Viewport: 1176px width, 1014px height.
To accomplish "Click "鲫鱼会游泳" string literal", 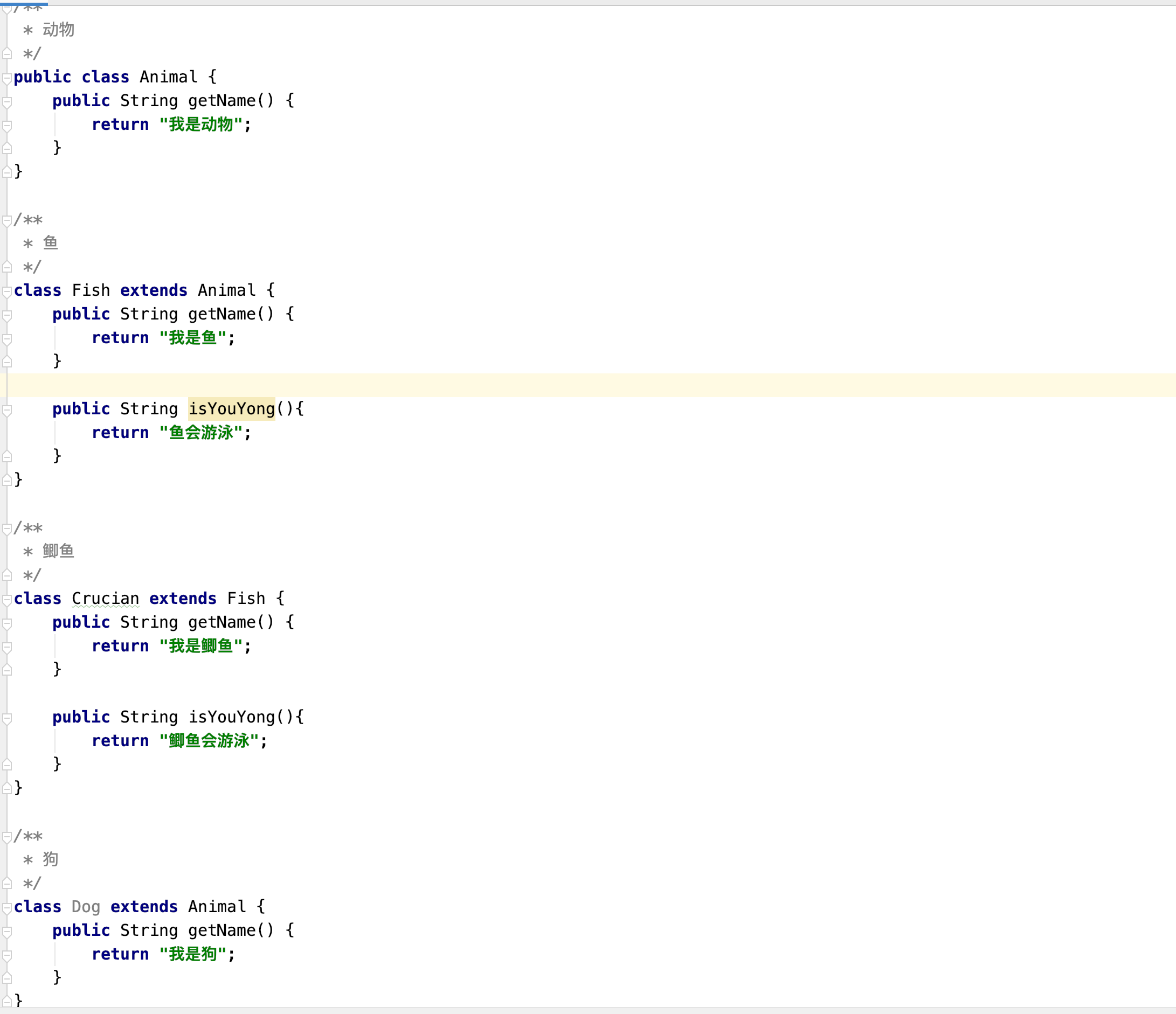I will [209, 740].
